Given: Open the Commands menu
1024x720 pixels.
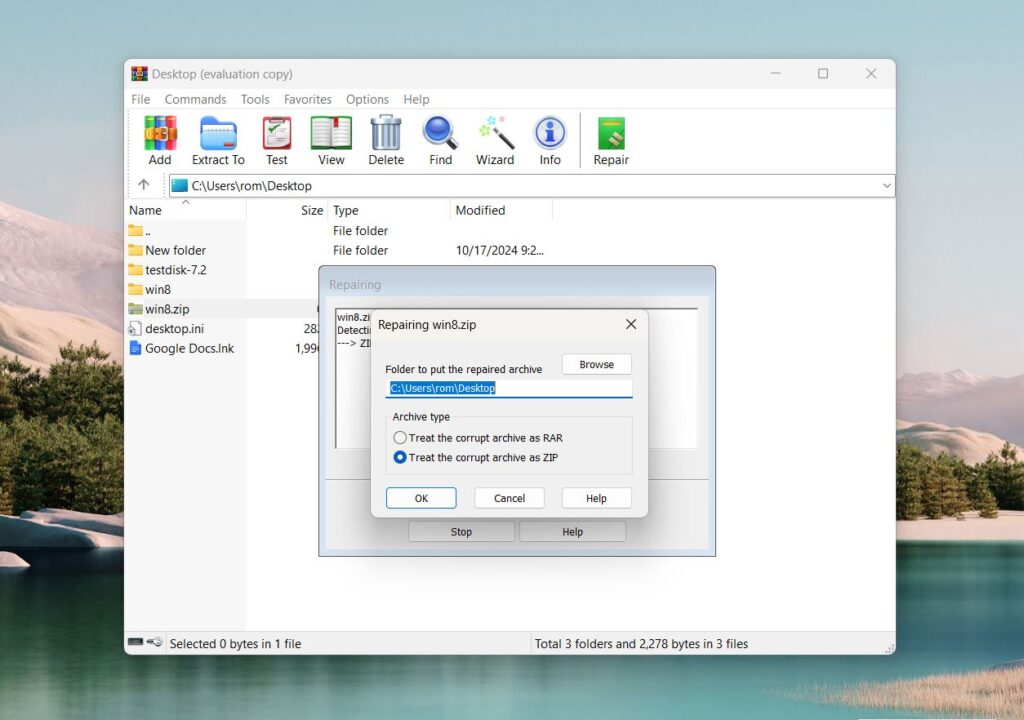Looking at the screenshot, I should [195, 99].
